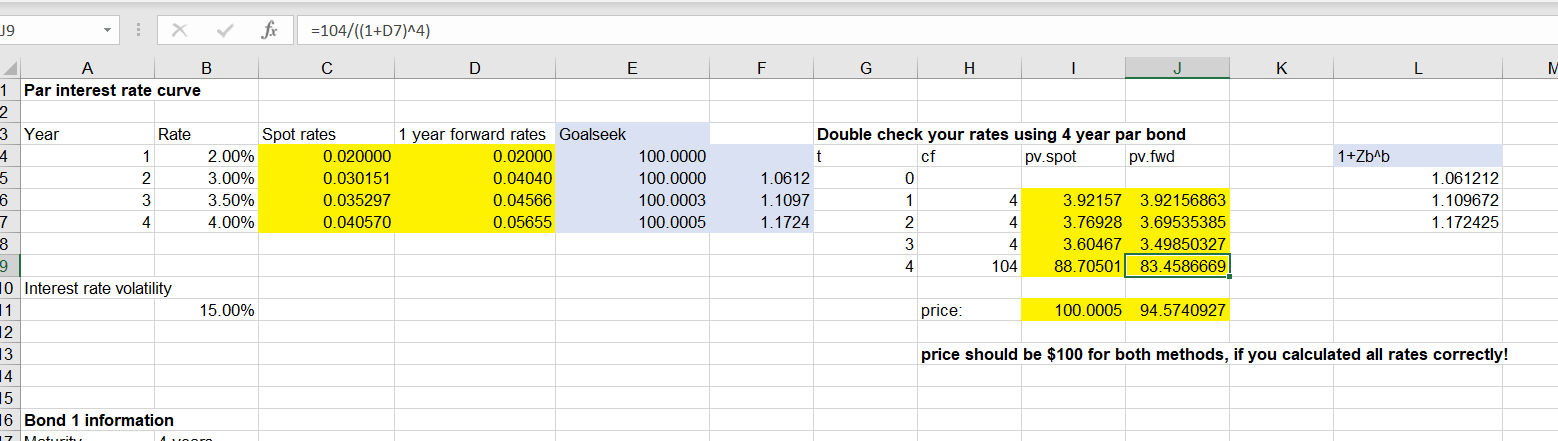Select column K header
The image size is (1558, 441).
click(x=1281, y=68)
